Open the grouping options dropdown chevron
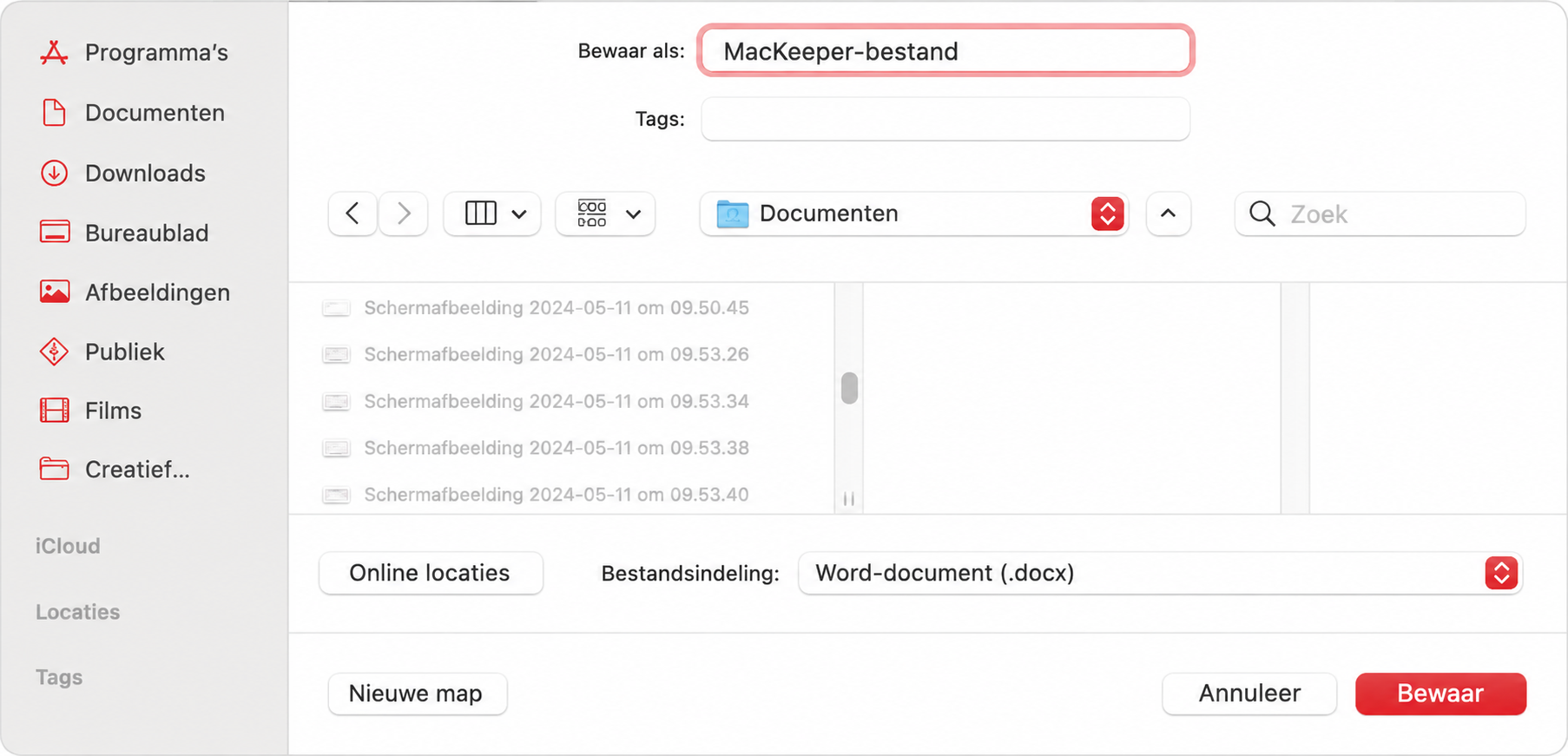 tap(634, 214)
